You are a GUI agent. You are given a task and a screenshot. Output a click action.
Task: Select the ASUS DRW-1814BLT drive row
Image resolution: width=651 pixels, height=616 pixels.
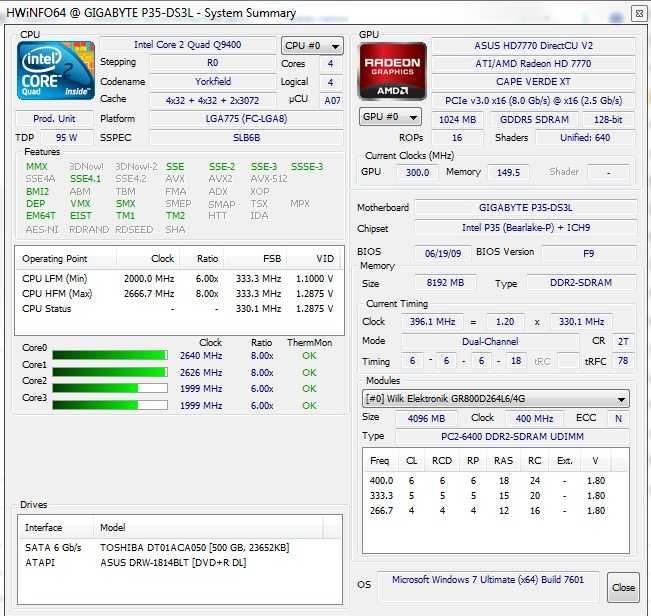tap(179, 562)
